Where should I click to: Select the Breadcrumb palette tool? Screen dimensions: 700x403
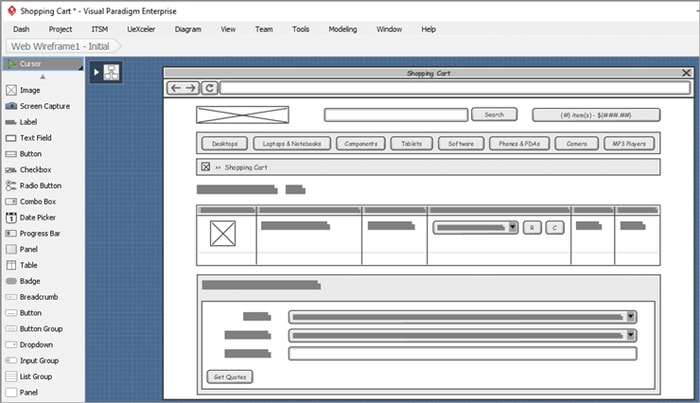click(x=38, y=297)
